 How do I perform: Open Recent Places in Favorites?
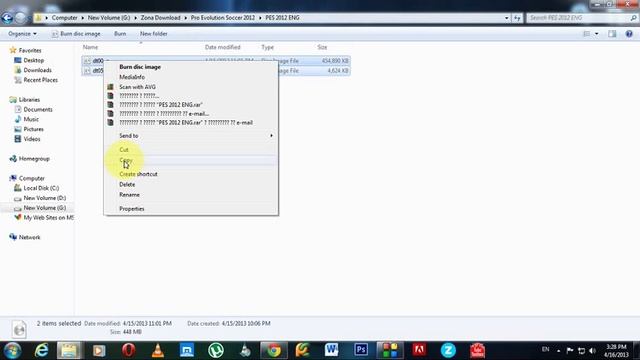40,80
